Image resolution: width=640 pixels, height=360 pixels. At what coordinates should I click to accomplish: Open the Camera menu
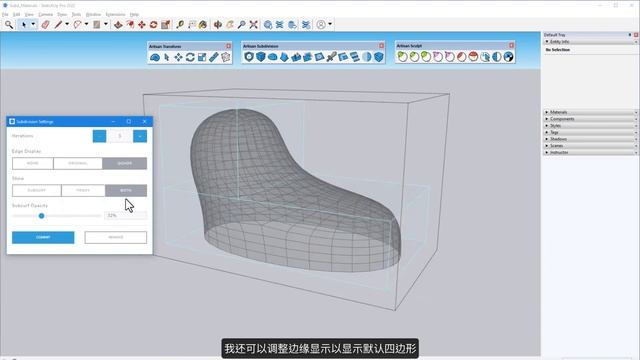pos(46,14)
